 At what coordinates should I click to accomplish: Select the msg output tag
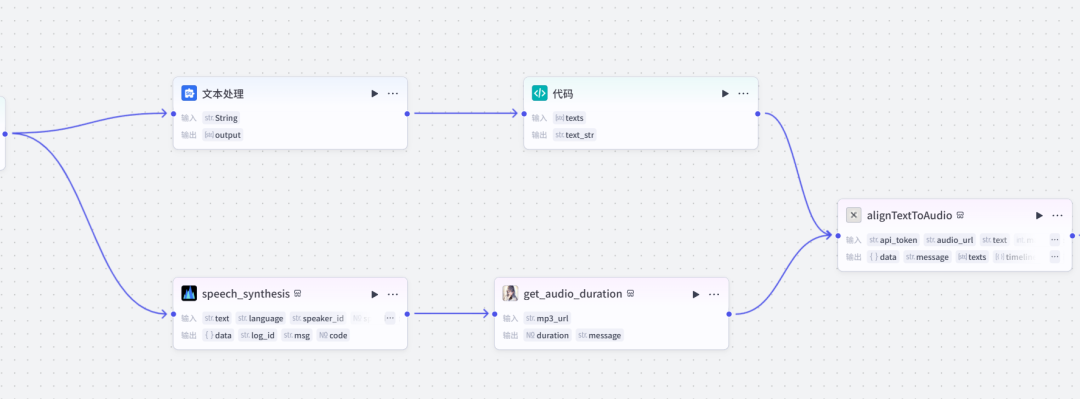[297, 335]
